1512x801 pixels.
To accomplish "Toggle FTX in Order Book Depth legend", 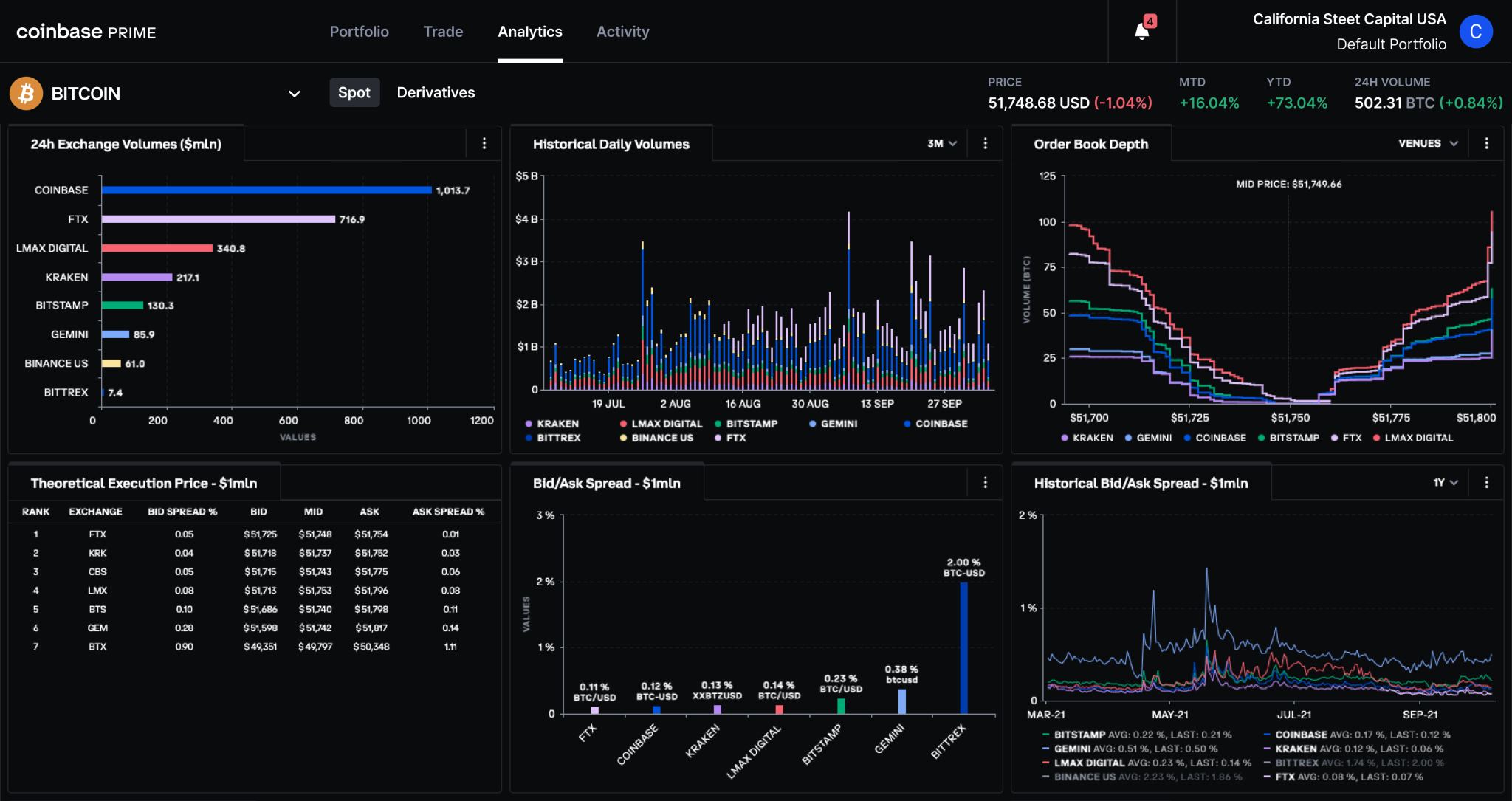I will tap(1346, 438).
